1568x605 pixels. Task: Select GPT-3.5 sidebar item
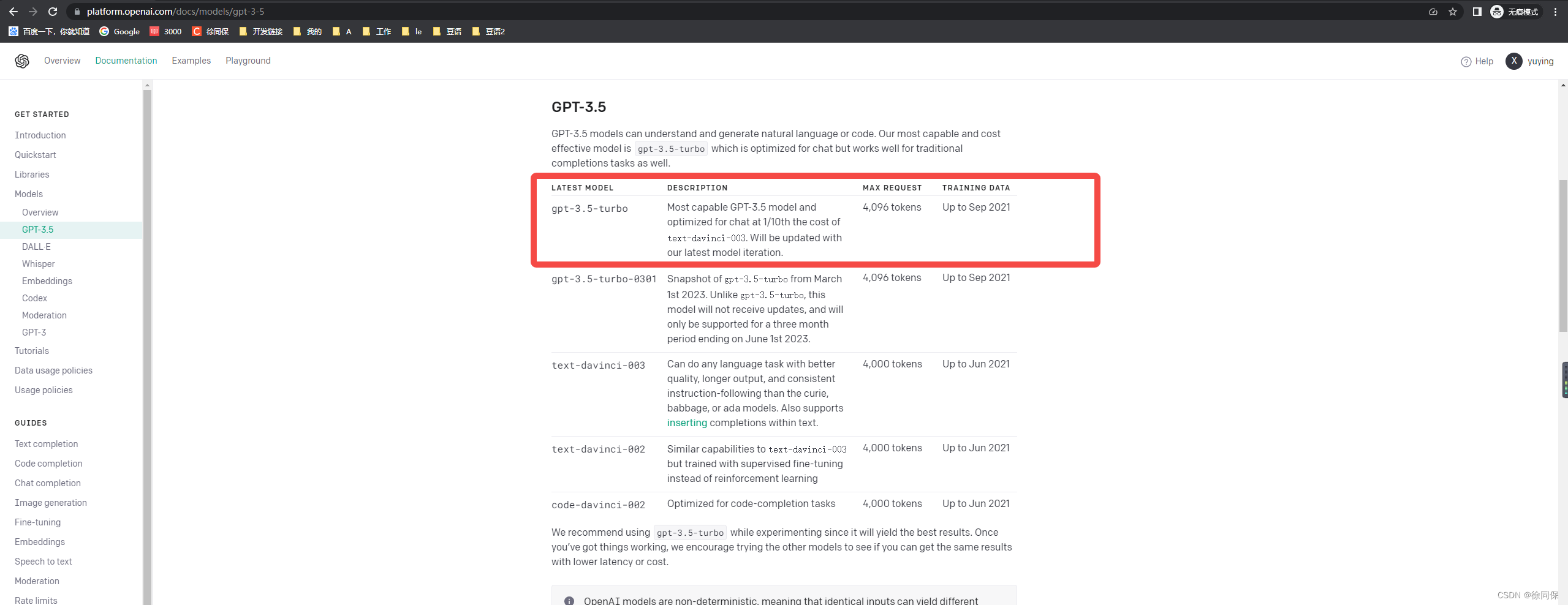click(71, 230)
